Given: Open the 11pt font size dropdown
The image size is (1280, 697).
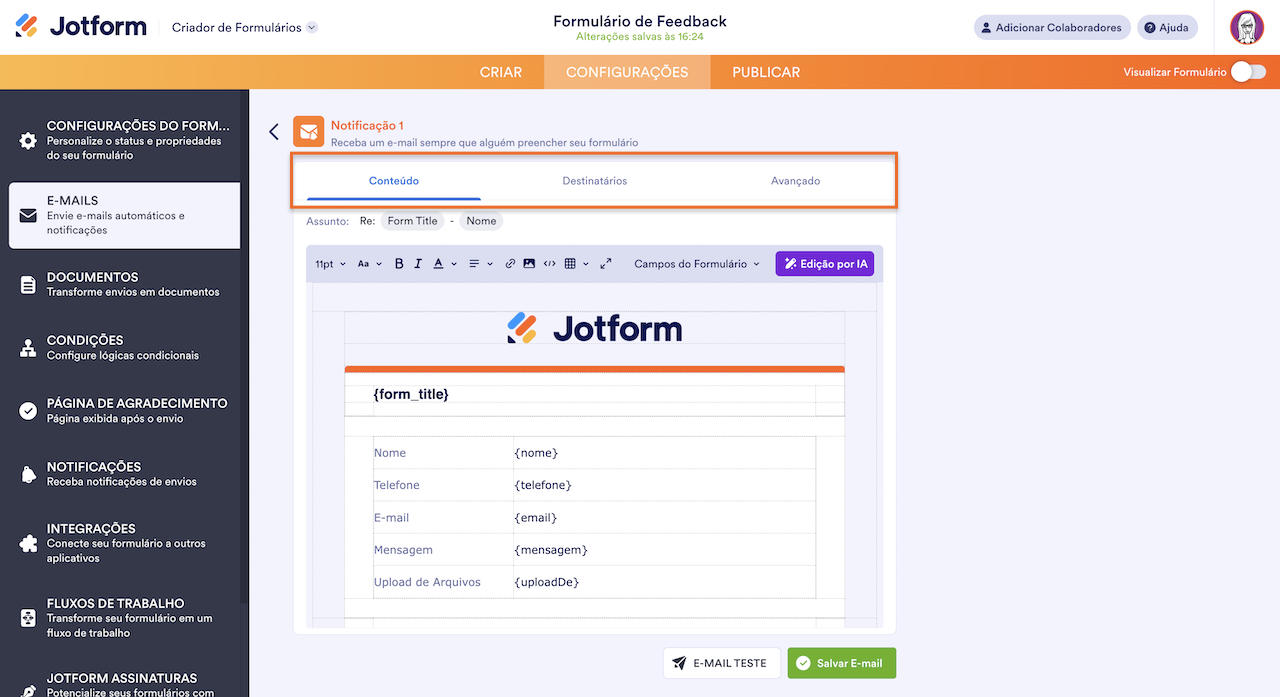Looking at the screenshot, I should pos(330,264).
